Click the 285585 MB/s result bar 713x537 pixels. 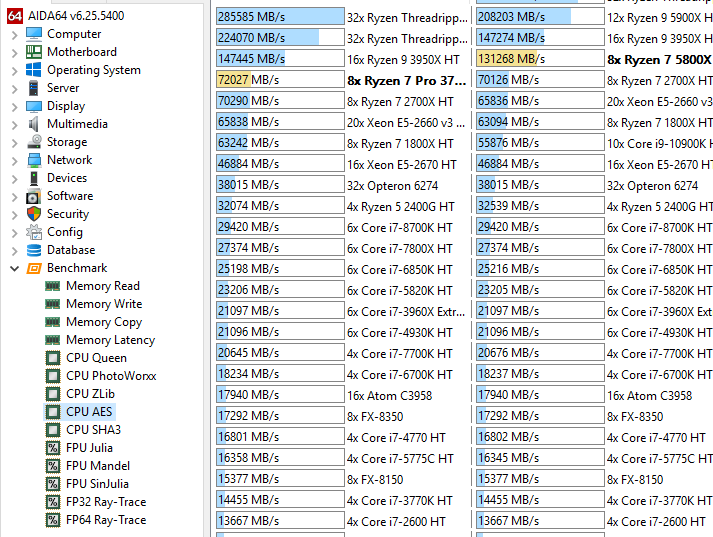coord(280,17)
